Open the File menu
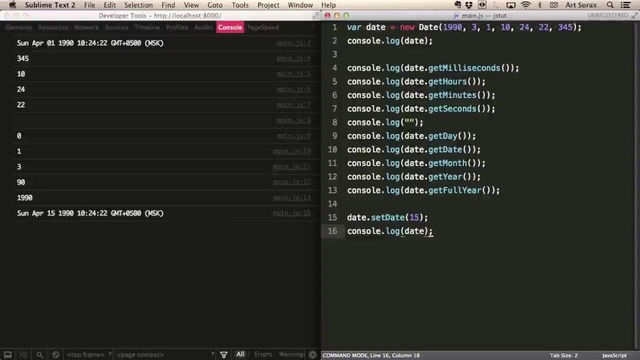 (89, 5)
